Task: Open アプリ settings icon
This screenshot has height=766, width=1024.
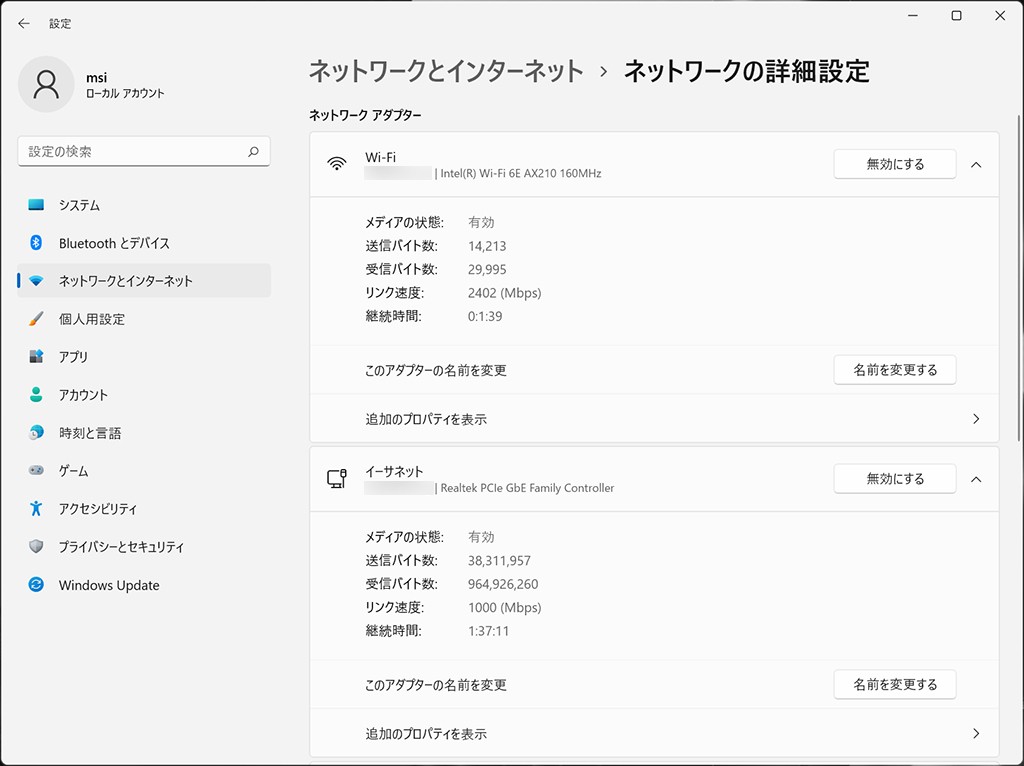Action: 37,357
